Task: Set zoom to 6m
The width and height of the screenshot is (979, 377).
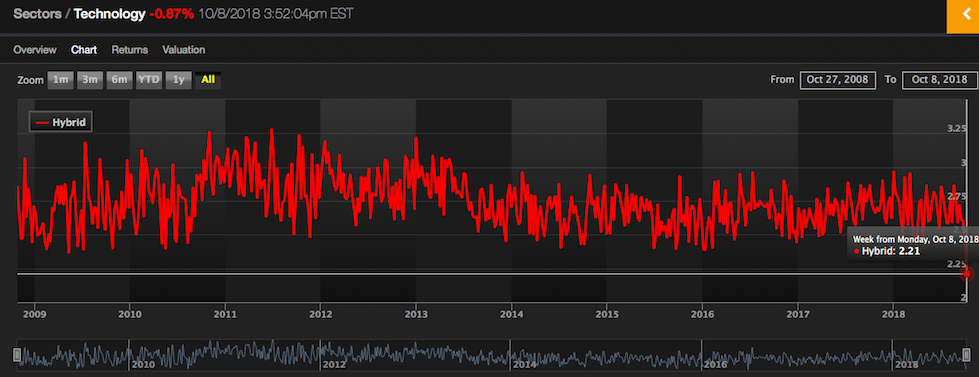Action: (x=119, y=80)
